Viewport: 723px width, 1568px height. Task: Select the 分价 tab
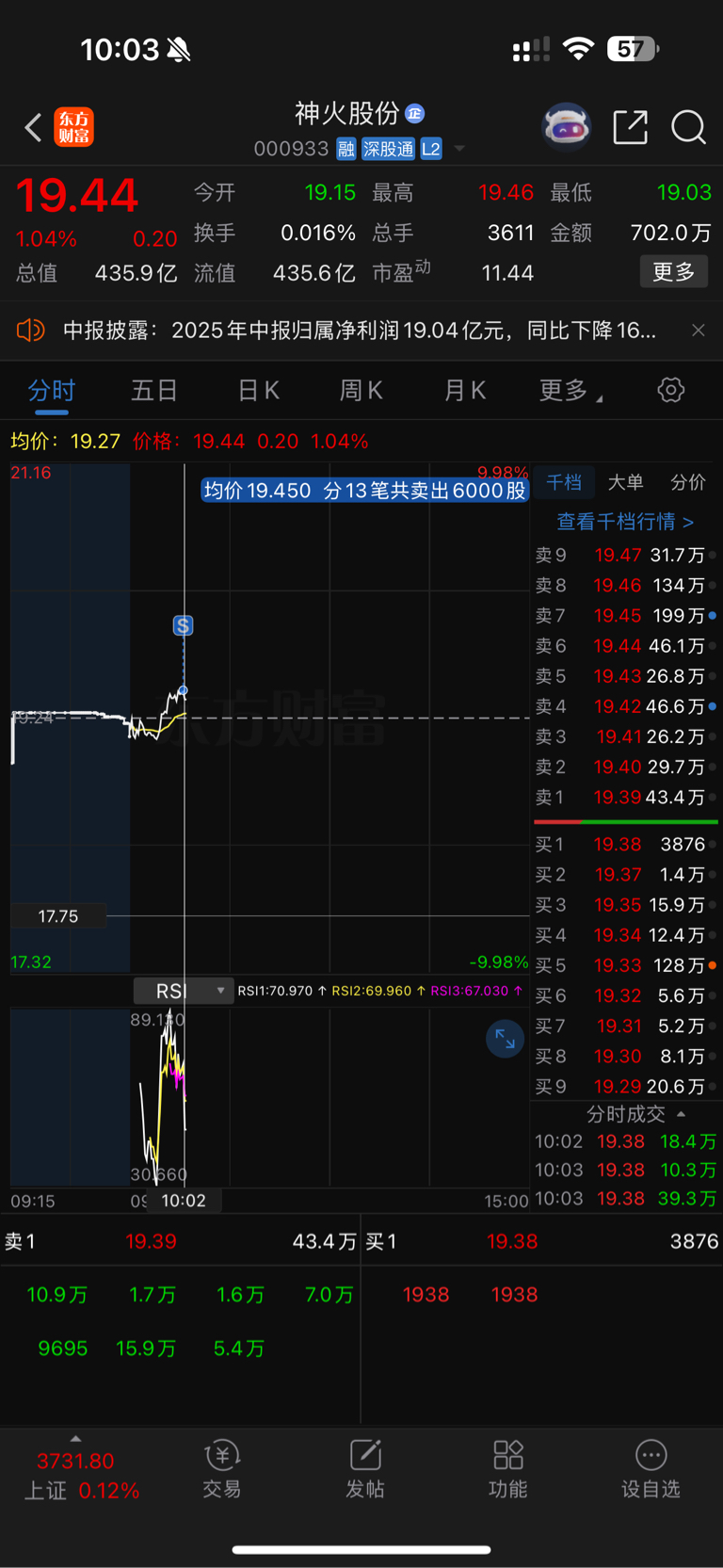(x=687, y=482)
